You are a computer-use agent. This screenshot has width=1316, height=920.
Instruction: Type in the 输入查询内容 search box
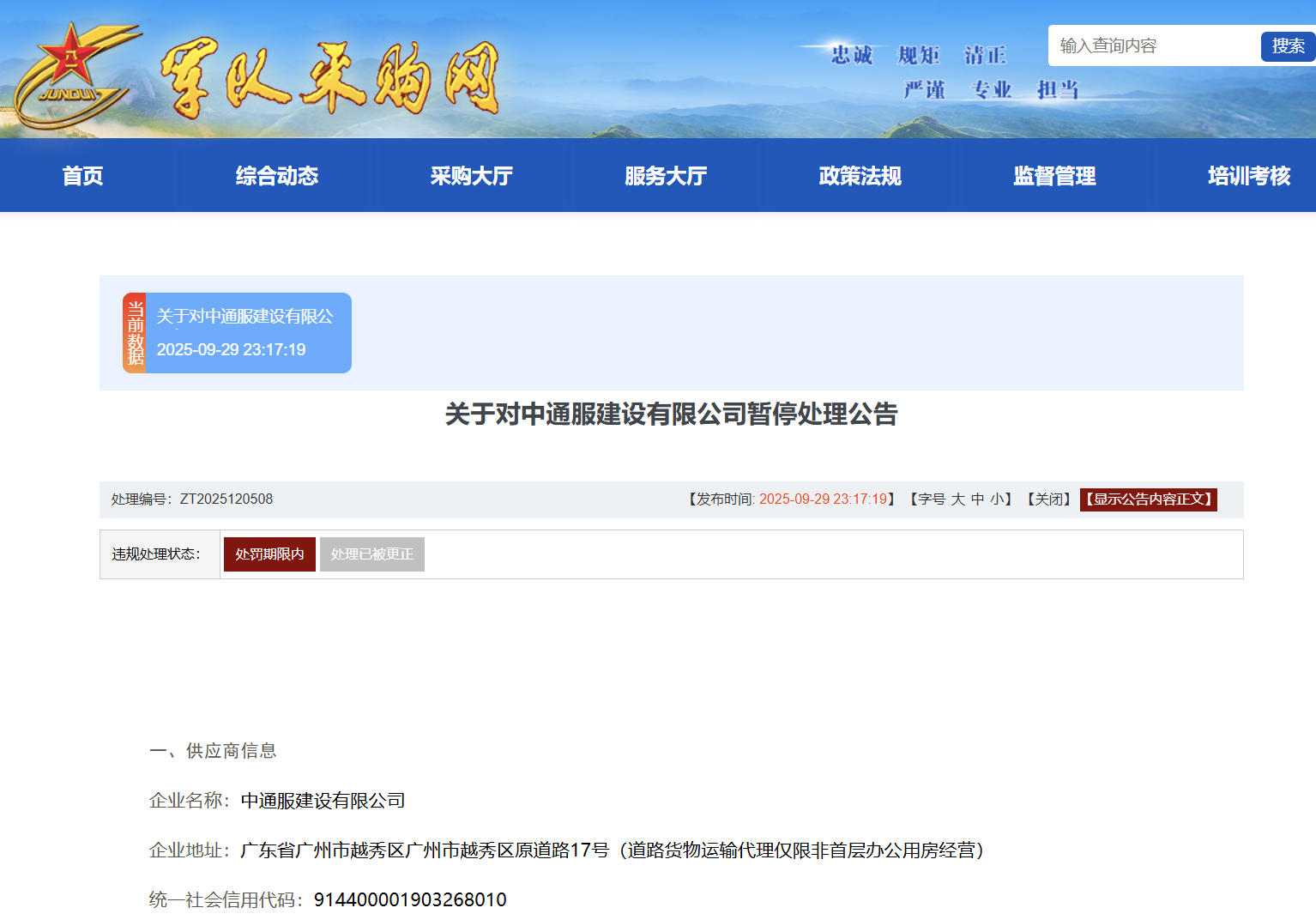1152,45
